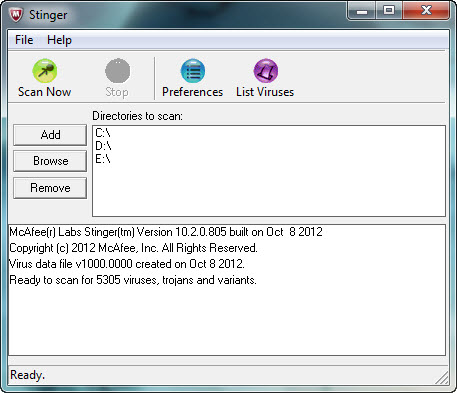Image resolution: width=457 pixels, height=393 pixels.
Task: Click the McAfee shield icon in title bar
Action: [16, 15]
